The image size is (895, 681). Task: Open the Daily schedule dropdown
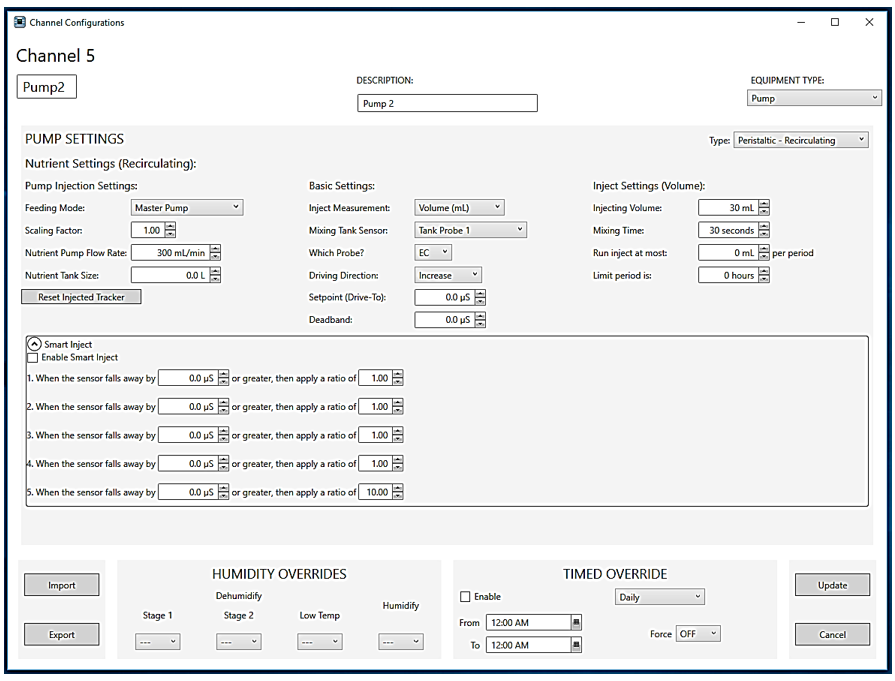point(660,597)
